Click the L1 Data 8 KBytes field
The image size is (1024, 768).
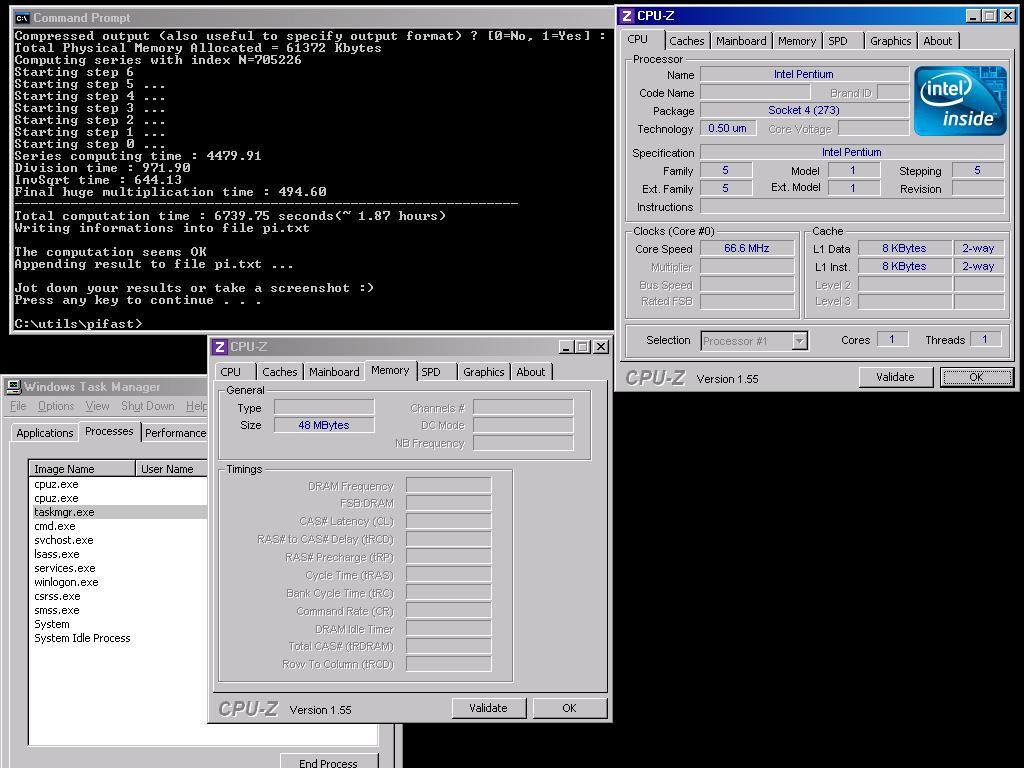pyautogui.click(x=904, y=248)
